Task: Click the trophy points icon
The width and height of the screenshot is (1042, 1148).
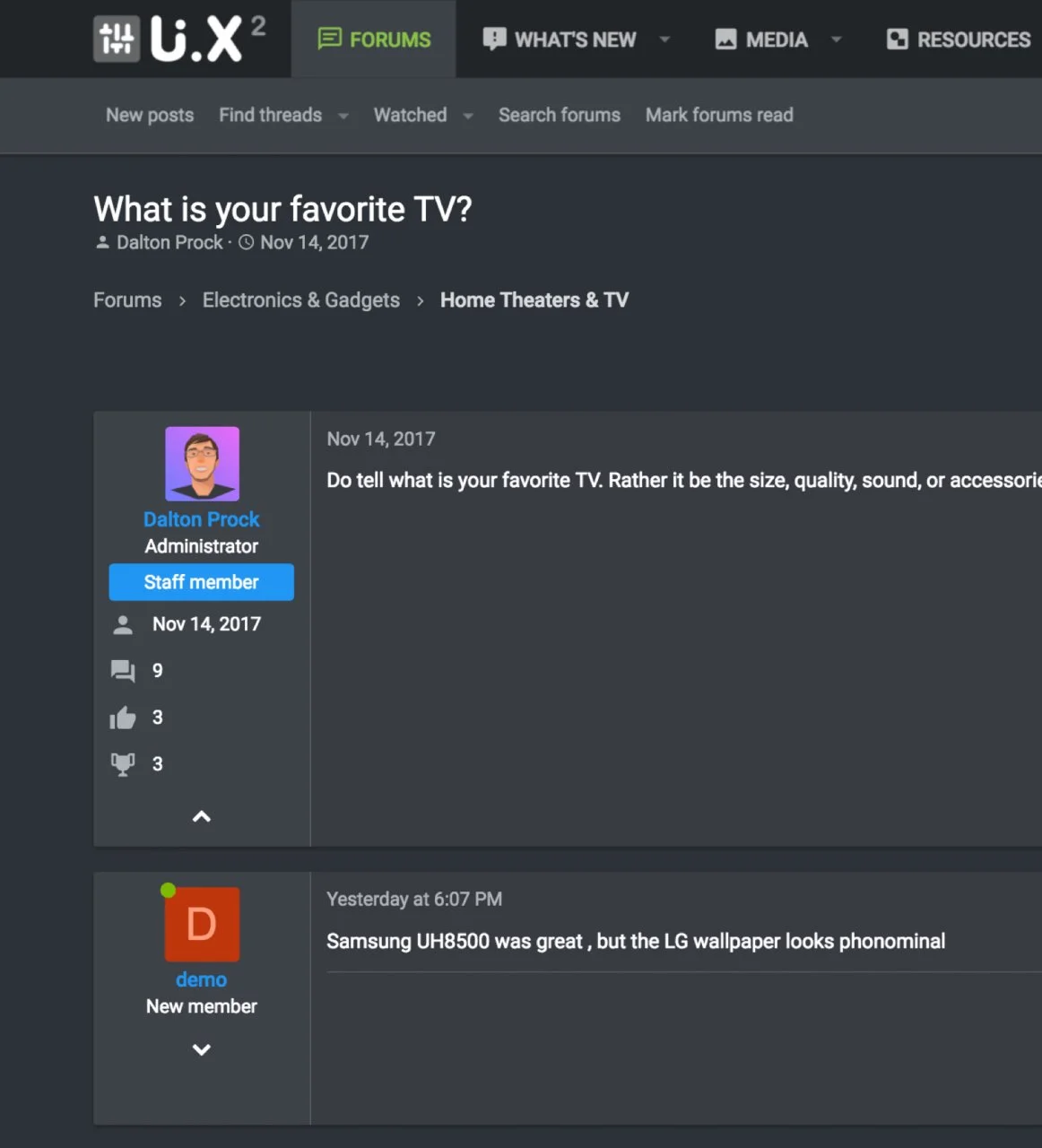Action: pos(122,764)
